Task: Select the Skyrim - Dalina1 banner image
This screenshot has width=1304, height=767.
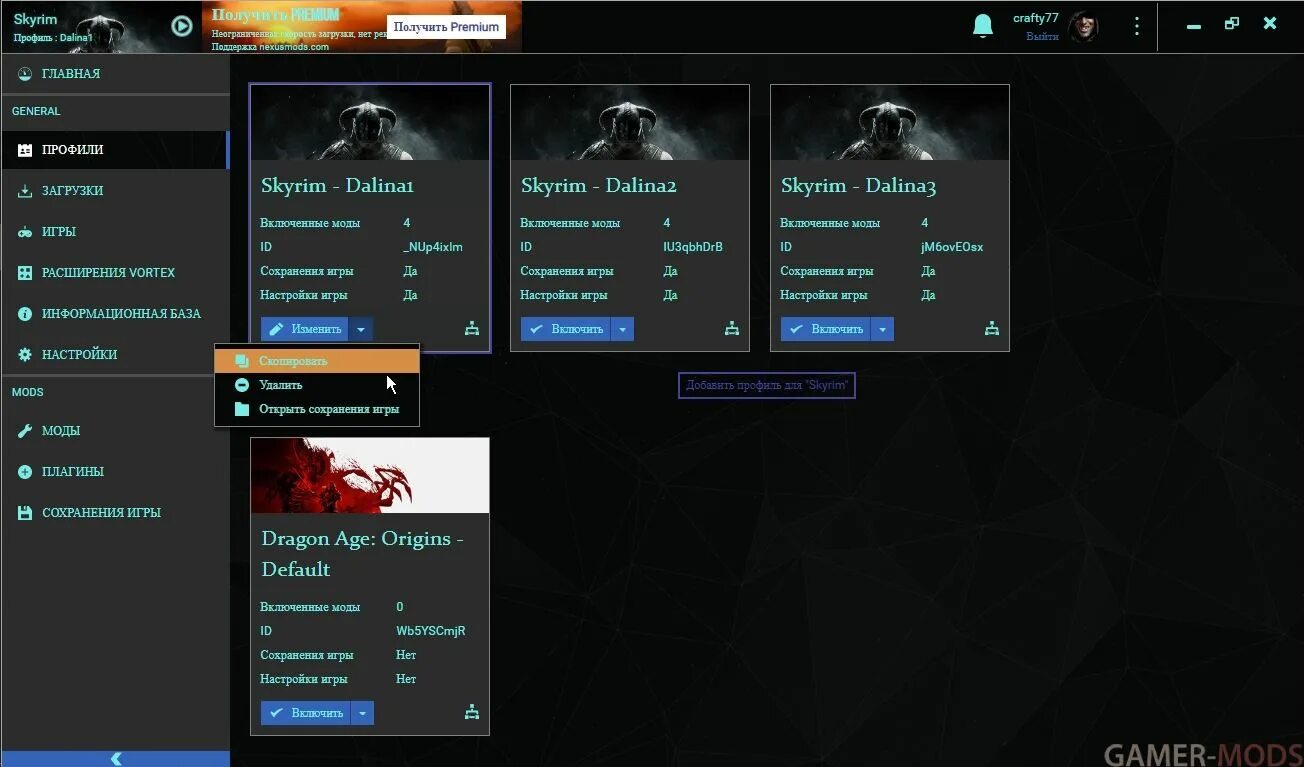Action: click(370, 123)
